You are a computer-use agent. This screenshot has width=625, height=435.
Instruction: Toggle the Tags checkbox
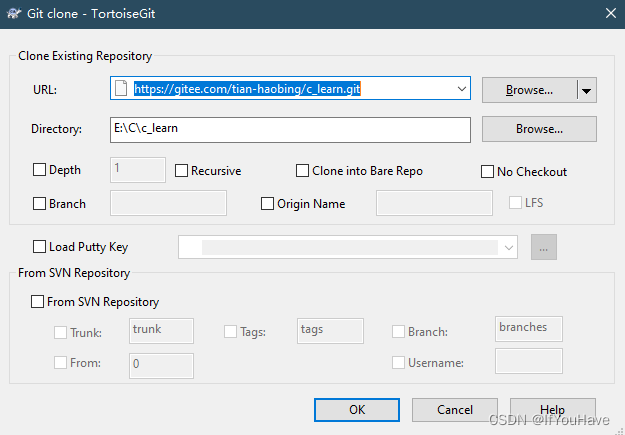pos(230,331)
